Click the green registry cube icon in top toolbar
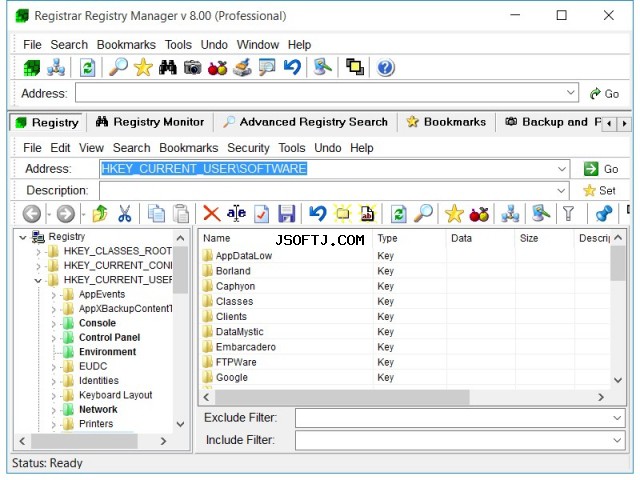Screen dimensions: 640x480 coord(31,67)
